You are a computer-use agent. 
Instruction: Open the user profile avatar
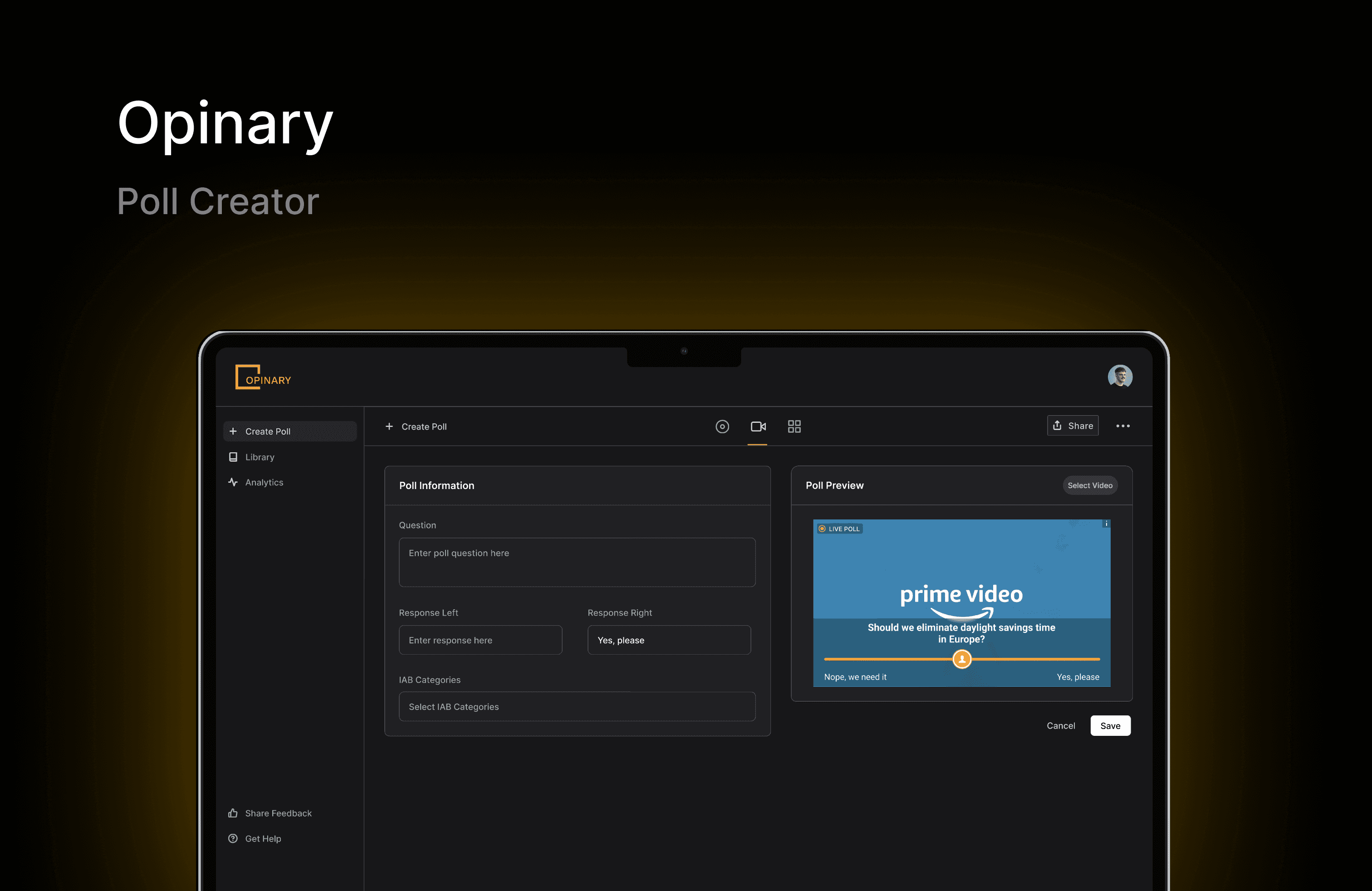[1119, 377]
